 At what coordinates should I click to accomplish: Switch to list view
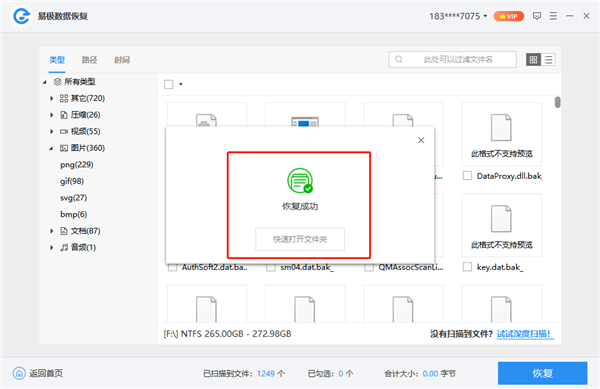548,60
